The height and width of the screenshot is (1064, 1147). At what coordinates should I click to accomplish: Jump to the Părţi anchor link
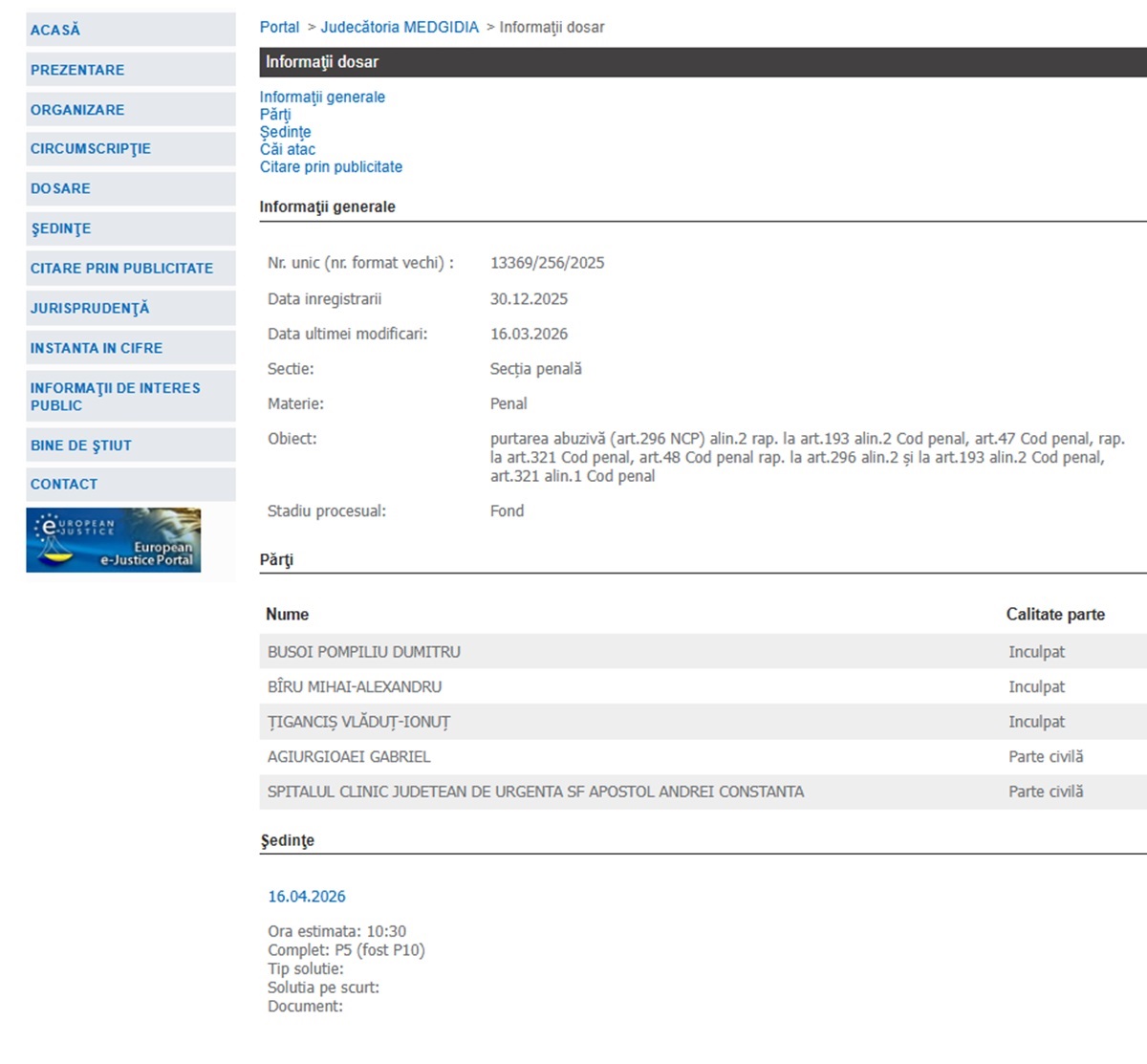point(275,115)
